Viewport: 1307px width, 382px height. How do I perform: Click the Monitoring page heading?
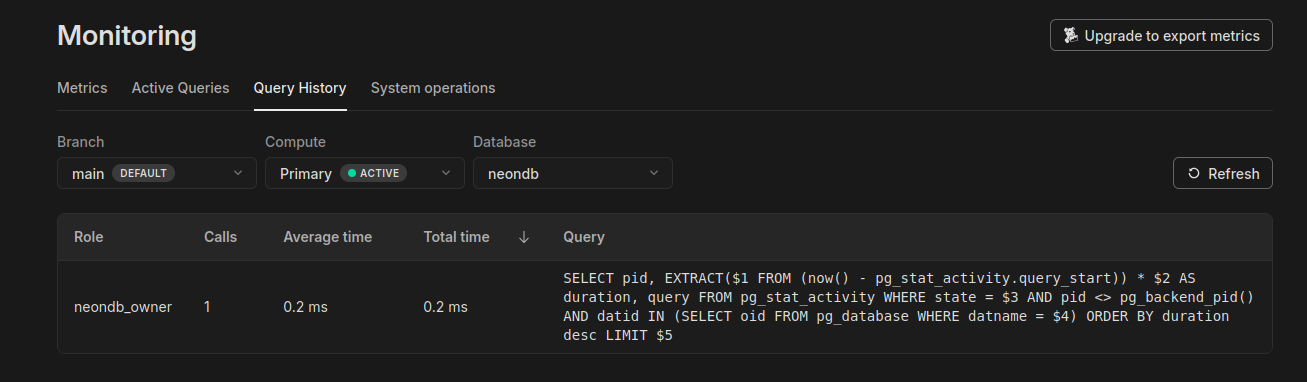click(x=127, y=36)
